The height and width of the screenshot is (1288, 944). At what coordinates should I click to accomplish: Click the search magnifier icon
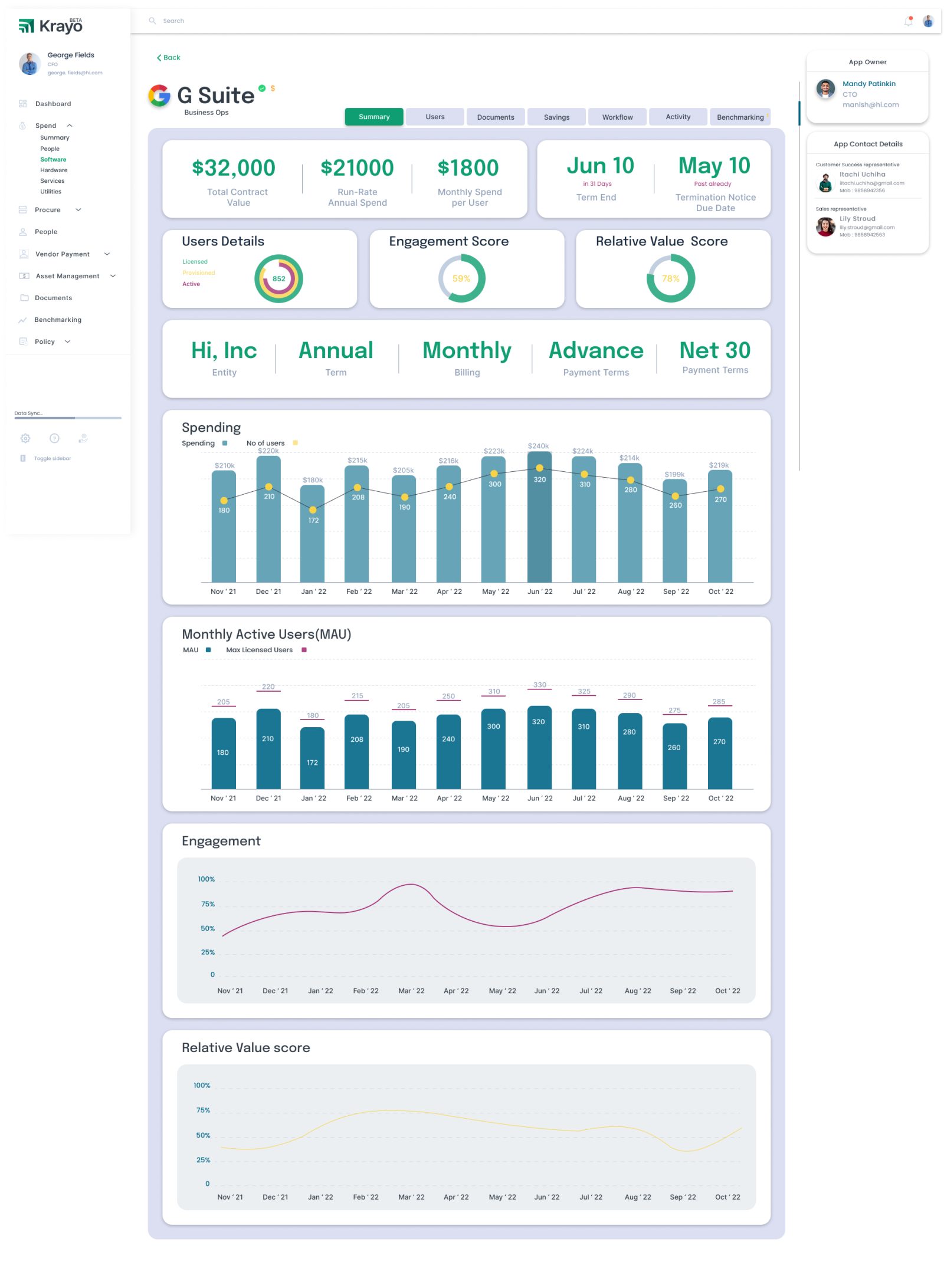[x=152, y=21]
